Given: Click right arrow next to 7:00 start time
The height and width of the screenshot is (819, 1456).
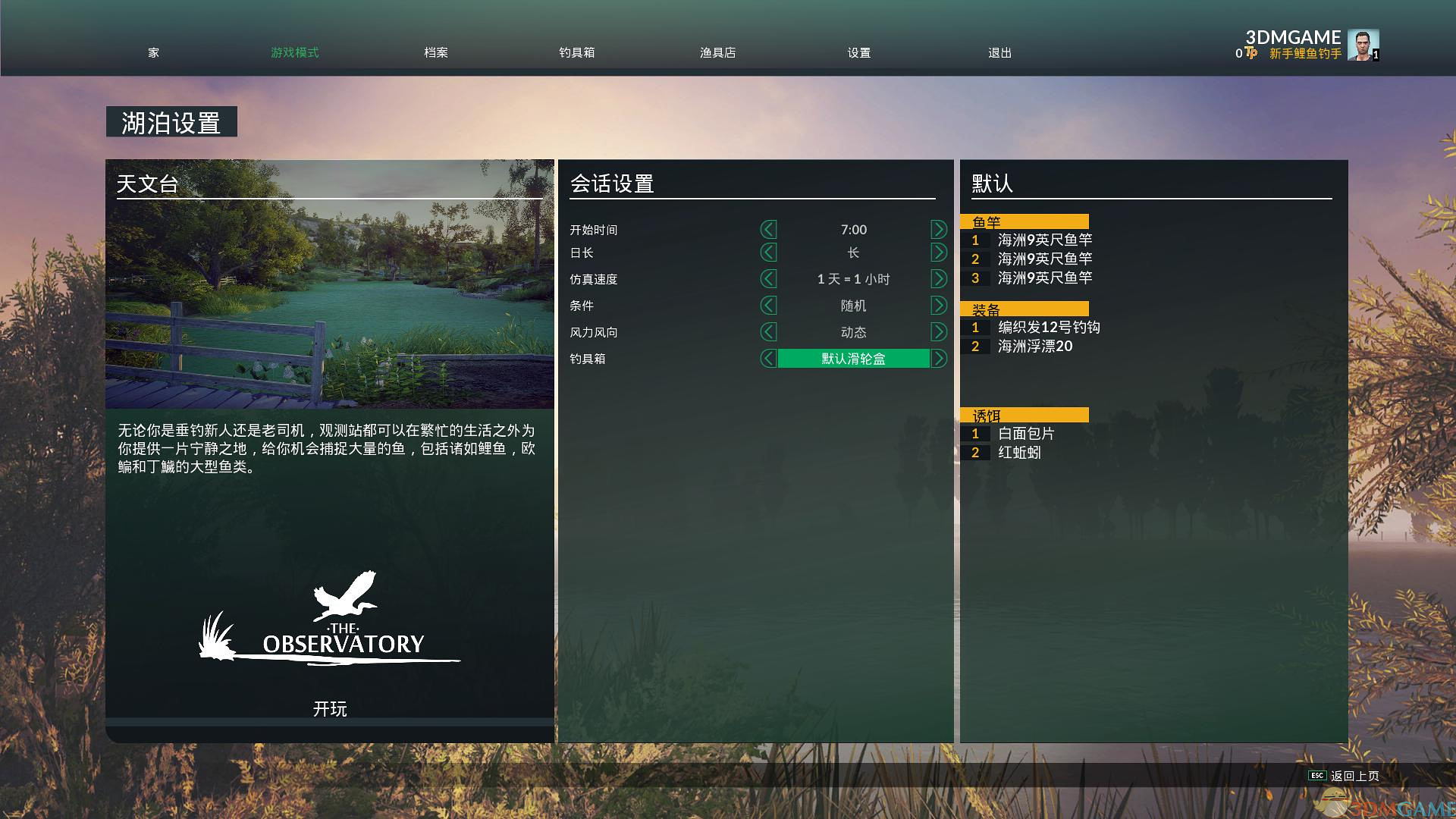Looking at the screenshot, I should (939, 229).
